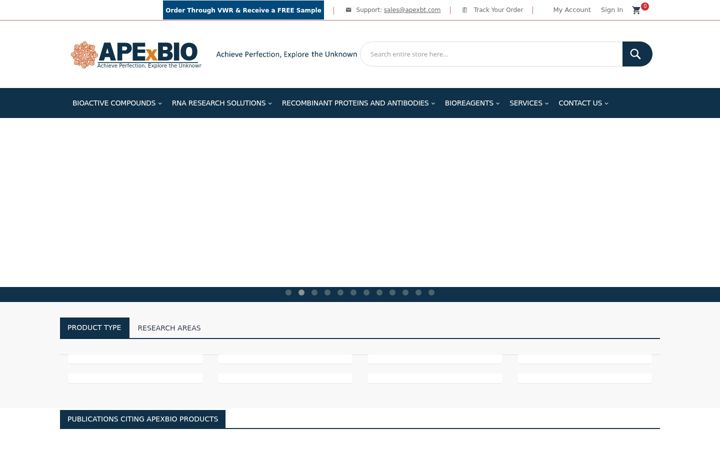
Task: Open the sales@apexbt.com email link
Action: [412, 10]
